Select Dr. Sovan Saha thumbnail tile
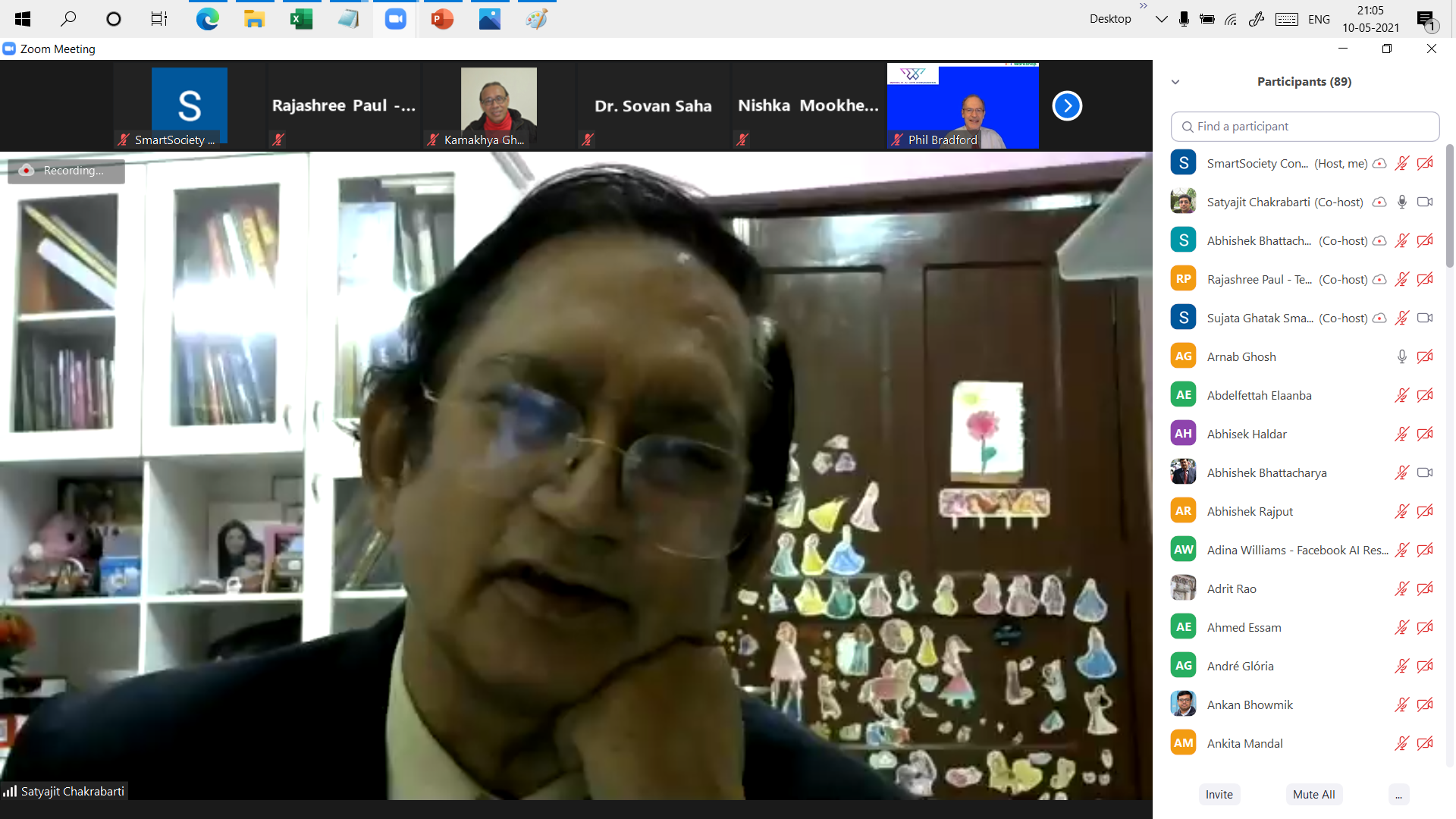 coord(653,105)
